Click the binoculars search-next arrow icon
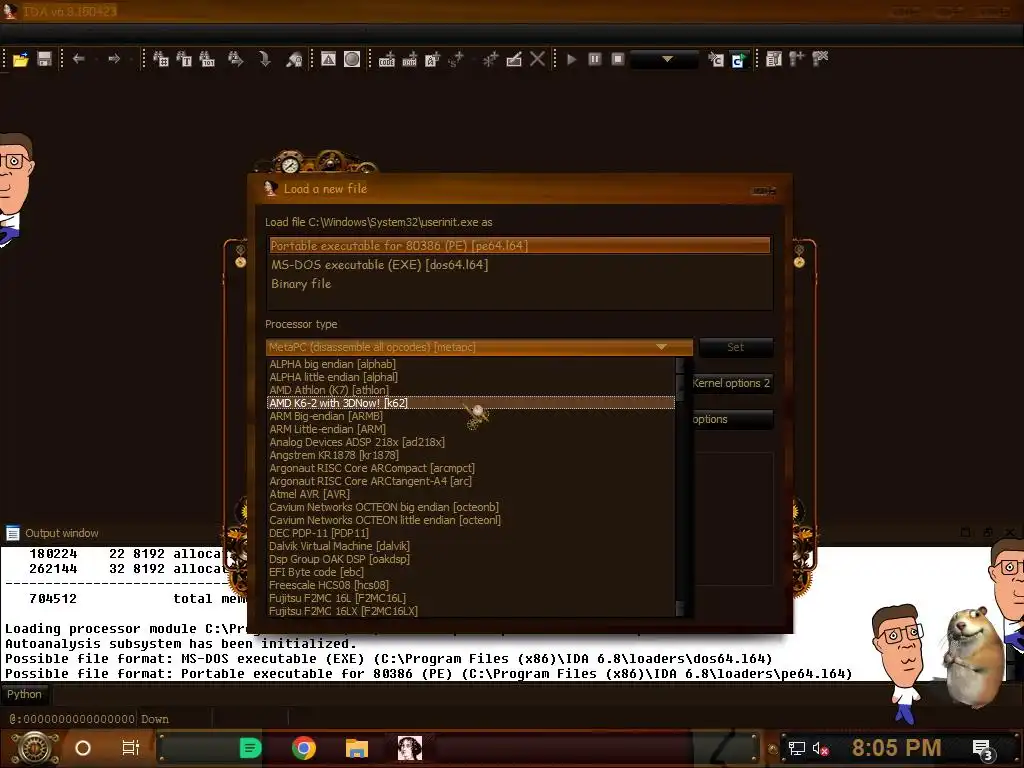This screenshot has height=768, width=1024. [x=236, y=59]
